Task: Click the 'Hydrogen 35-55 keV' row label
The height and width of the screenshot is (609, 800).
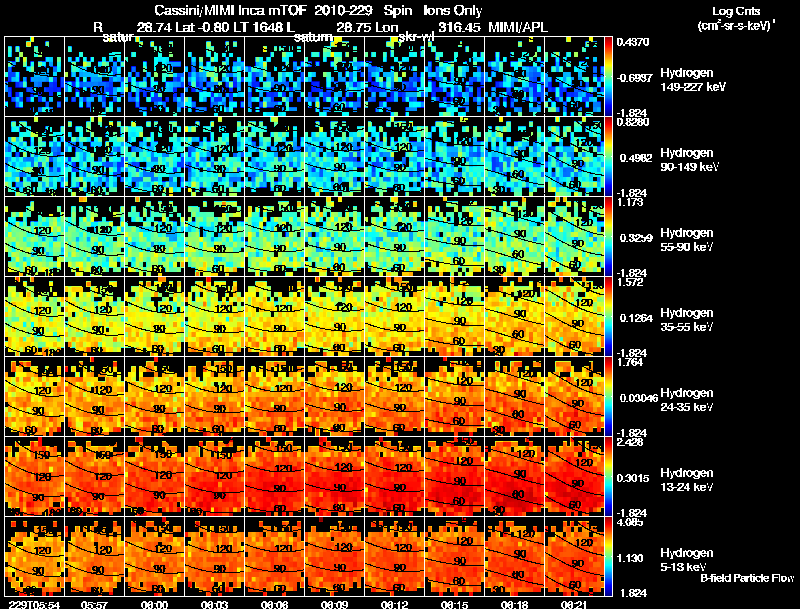Action: click(x=687, y=320)
